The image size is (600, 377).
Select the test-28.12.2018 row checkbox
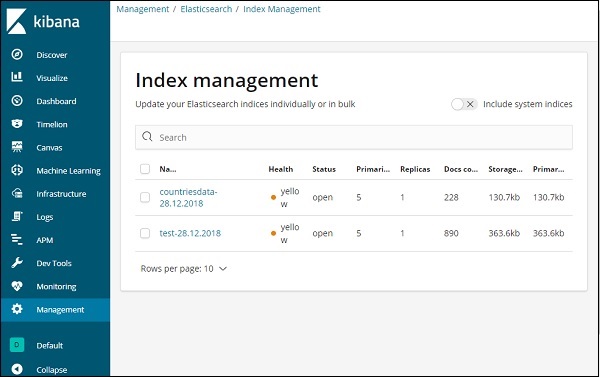tap(145, 233)
